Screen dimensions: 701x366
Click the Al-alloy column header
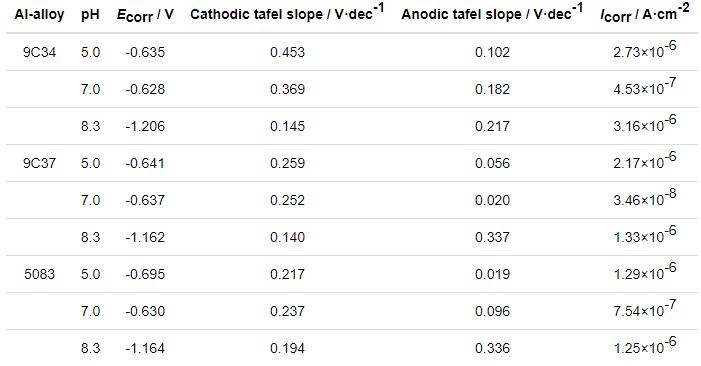(39, 14)
